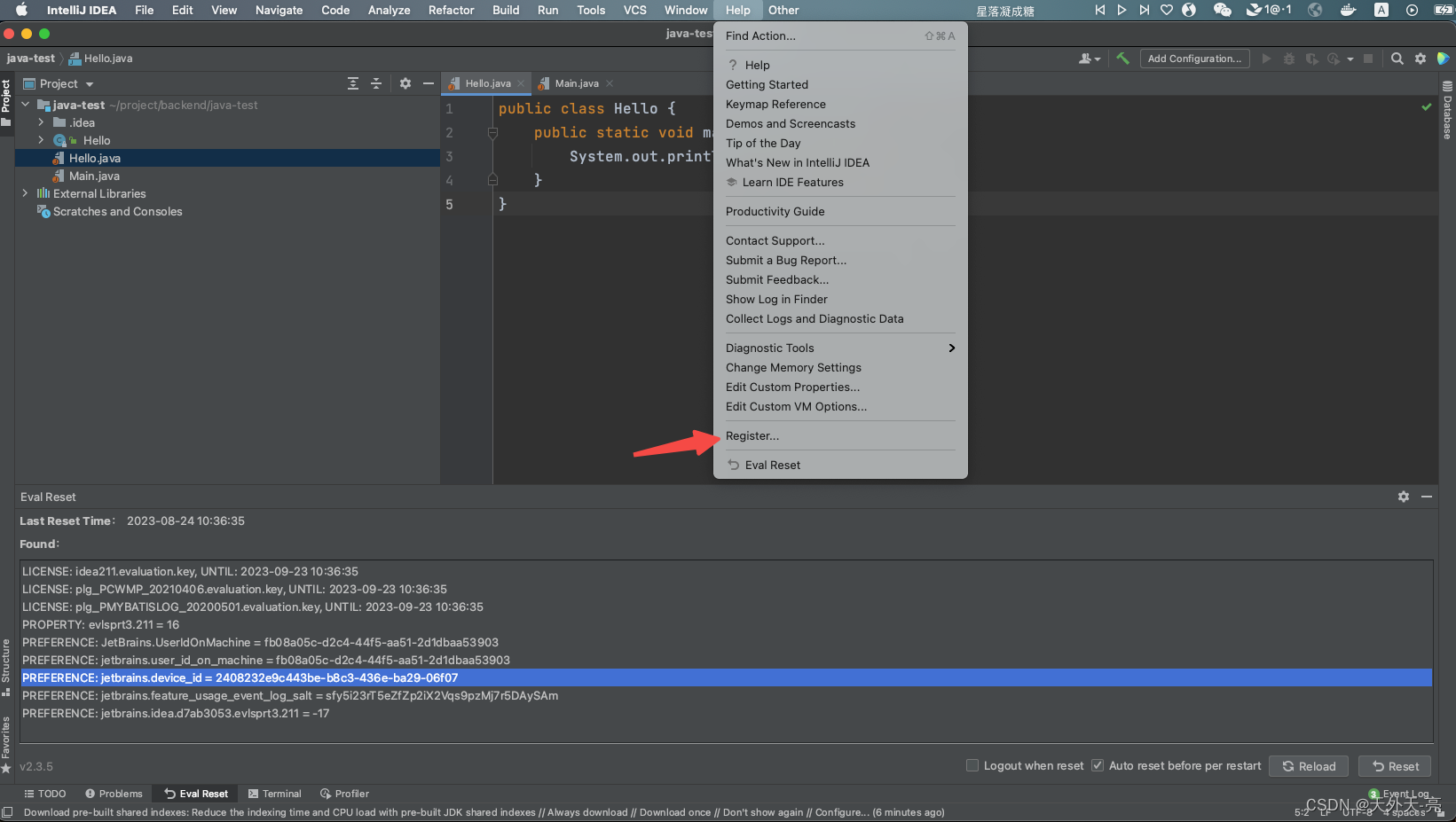Click the colorful JetBrains plugin icon

[1444, 59]
